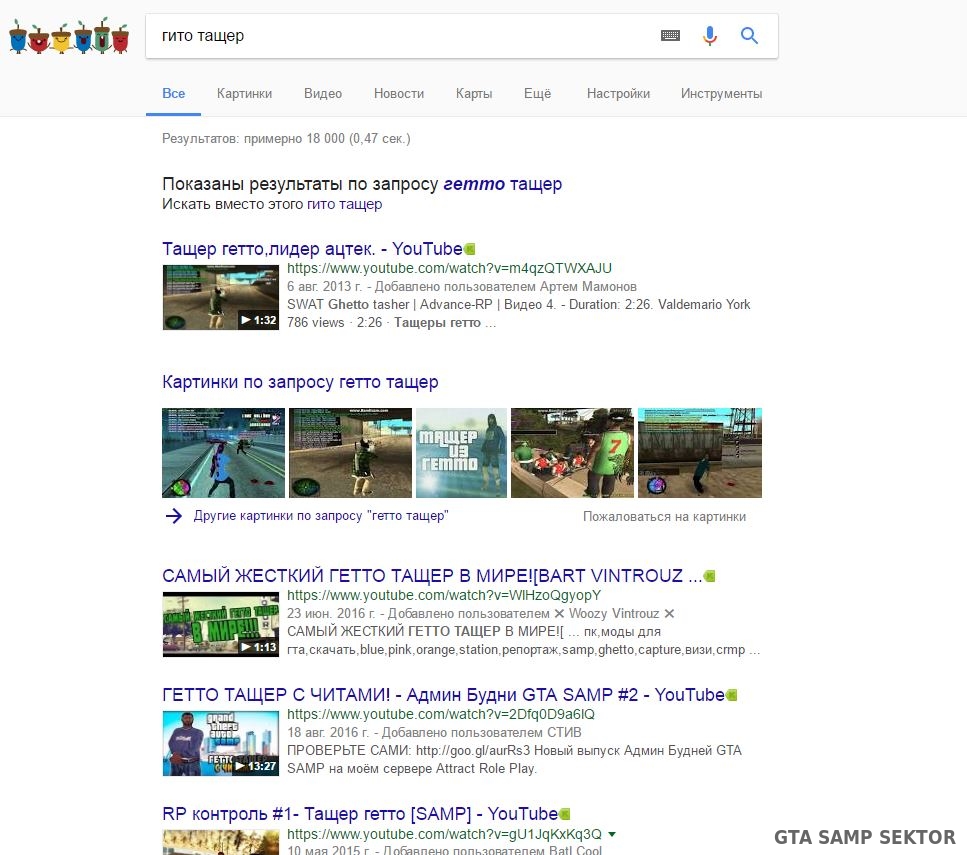The height and width of the screenshot is (855, 967).
Task: Open the Новости tab
Action: (x=399, y=94)
